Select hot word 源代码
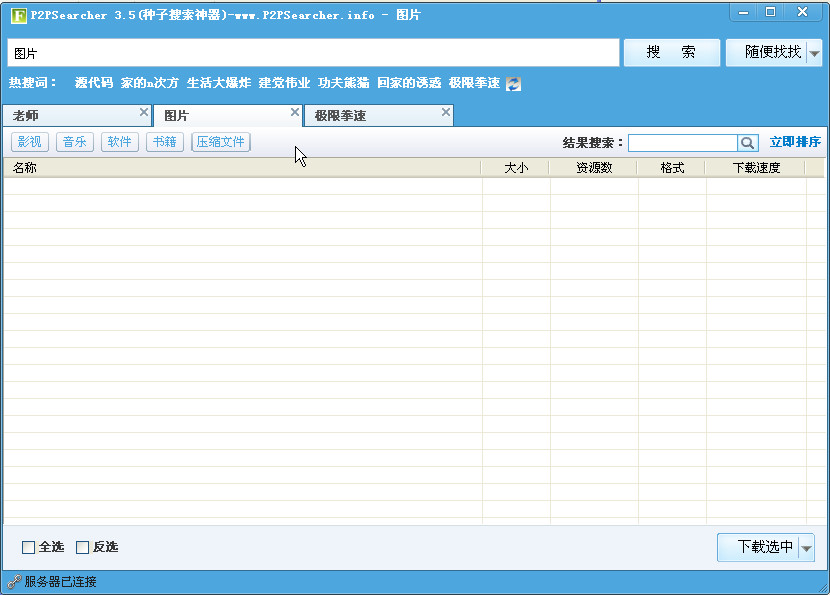This screenshot has height=595, width=830. coord(94,83)
